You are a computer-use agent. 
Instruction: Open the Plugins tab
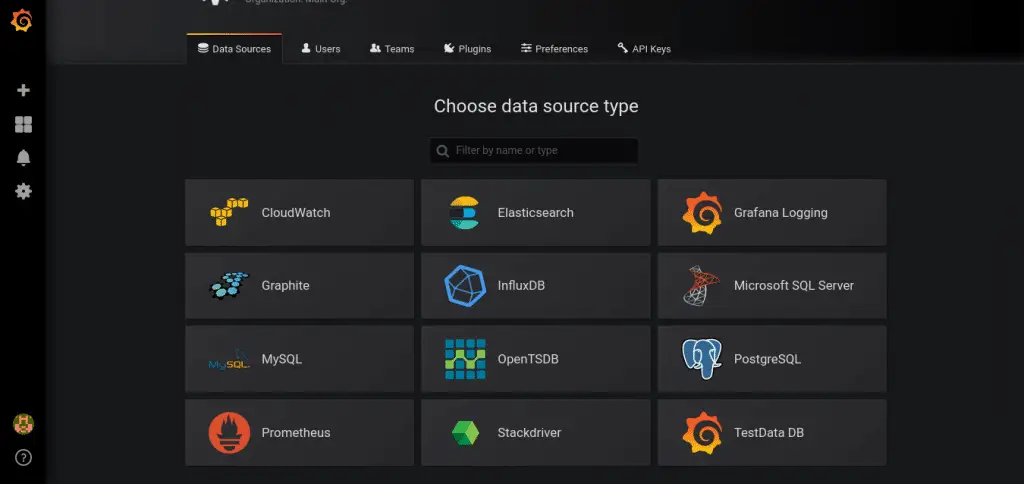(468, 49)
